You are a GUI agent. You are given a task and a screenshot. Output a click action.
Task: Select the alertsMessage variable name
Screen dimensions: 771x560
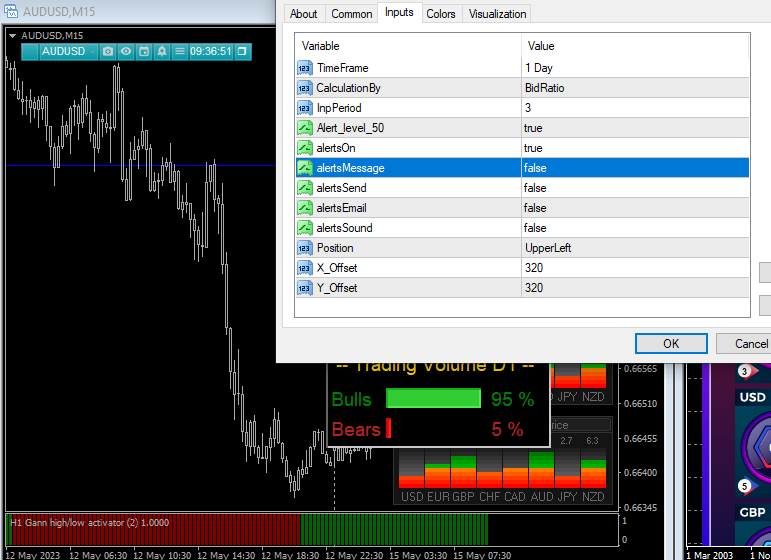(351, 168)
